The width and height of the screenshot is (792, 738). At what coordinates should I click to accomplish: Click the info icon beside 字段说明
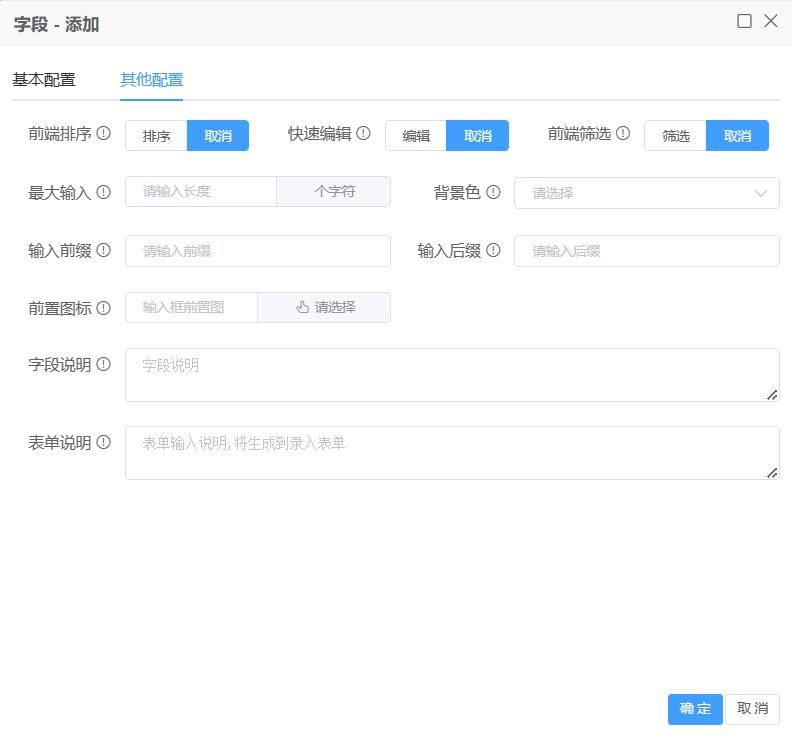103,365
